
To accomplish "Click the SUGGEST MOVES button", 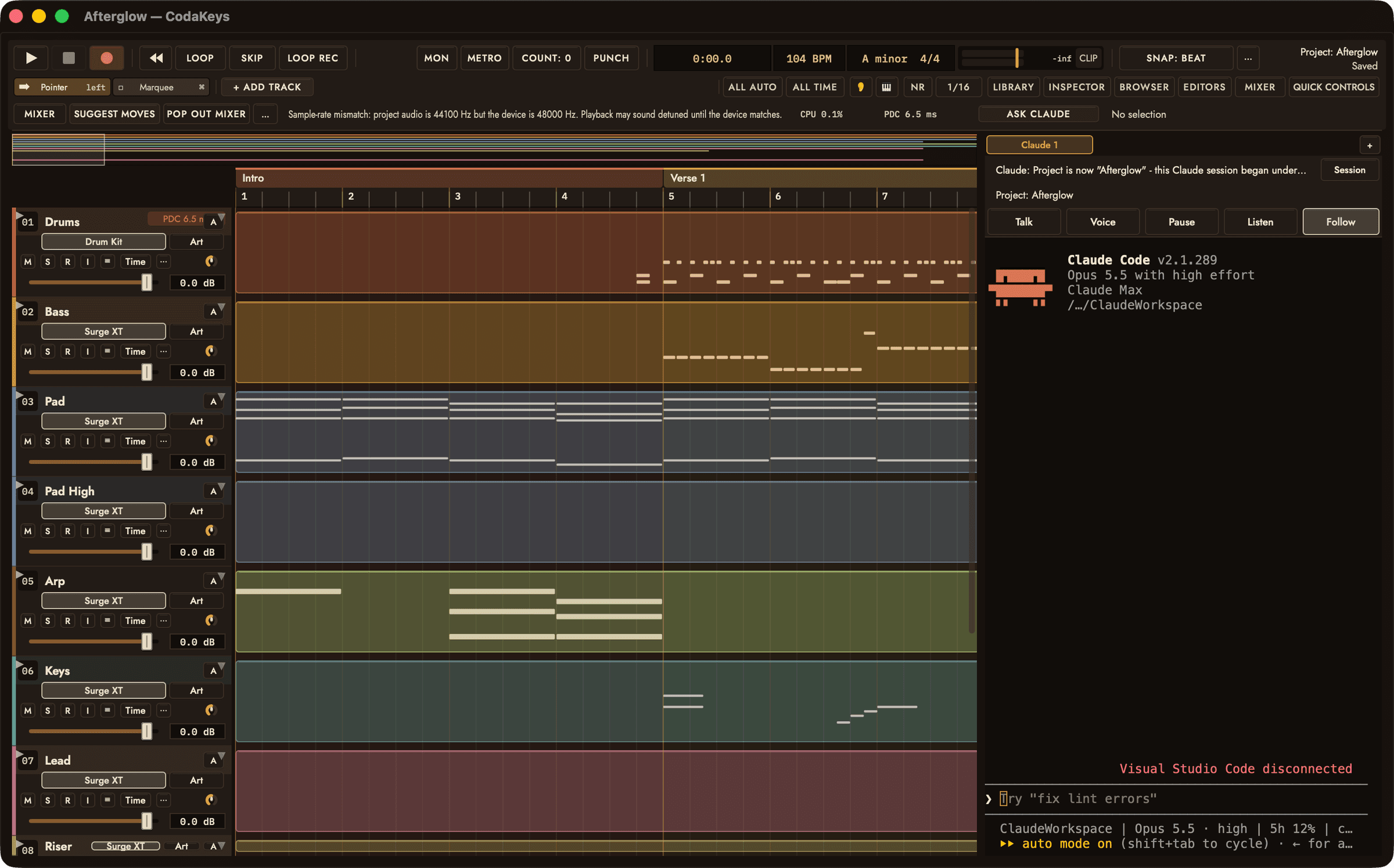I will (114, 114).
